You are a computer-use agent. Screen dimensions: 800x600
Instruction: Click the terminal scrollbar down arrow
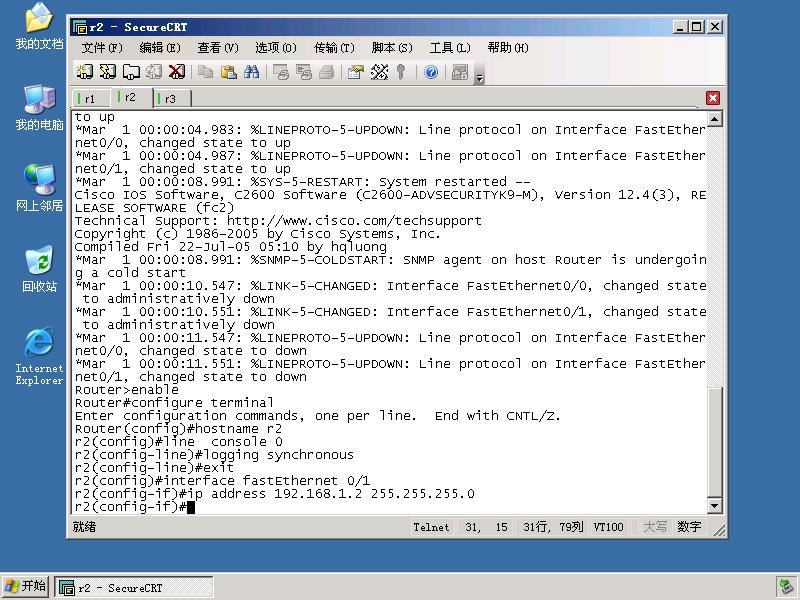(x=715, y=506)
